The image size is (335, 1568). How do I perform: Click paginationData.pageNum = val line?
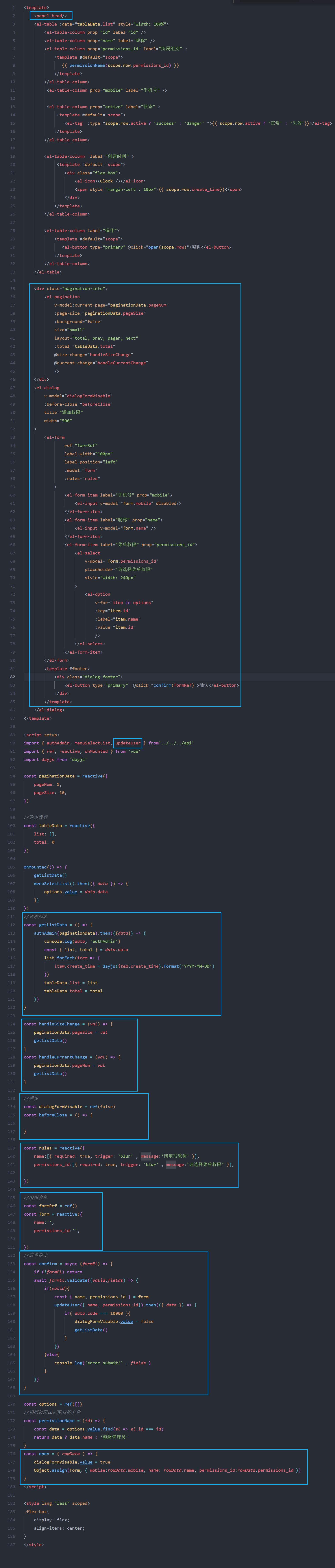point(69,1065)
